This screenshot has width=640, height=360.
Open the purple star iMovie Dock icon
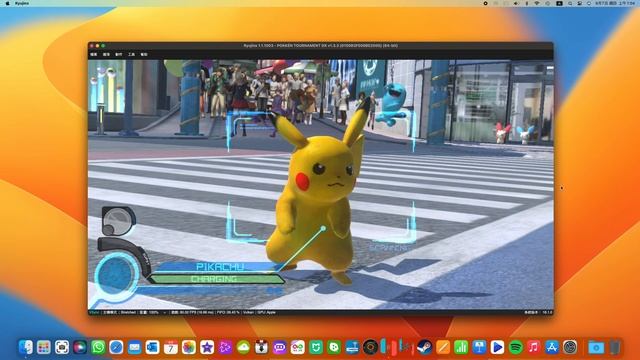pos(207,347)
